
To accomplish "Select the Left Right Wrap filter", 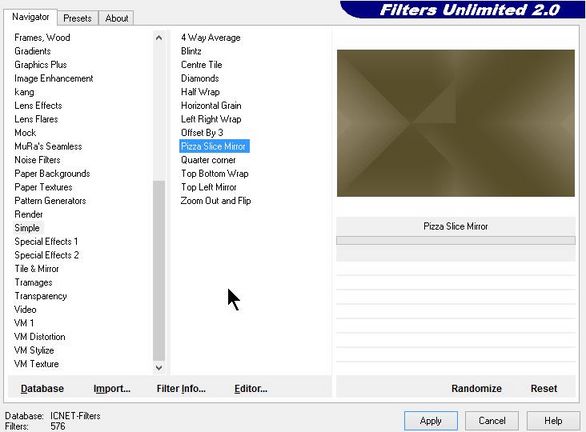I will tap(211, 119).
